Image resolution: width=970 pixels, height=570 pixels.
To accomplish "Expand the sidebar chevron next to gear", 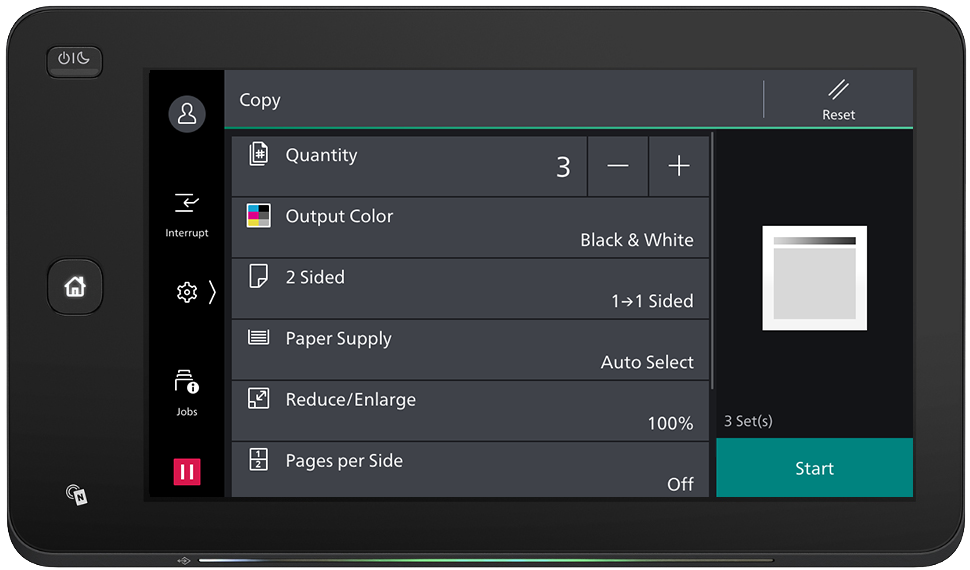I will (x=212, y=292).
